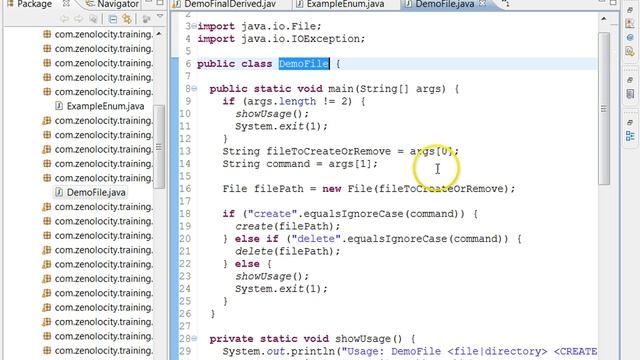The width and height of the screenshot is (640, 360).
Task: Click the editor's vertical scrollbar thumb
Action: click(x=604, y=109)
